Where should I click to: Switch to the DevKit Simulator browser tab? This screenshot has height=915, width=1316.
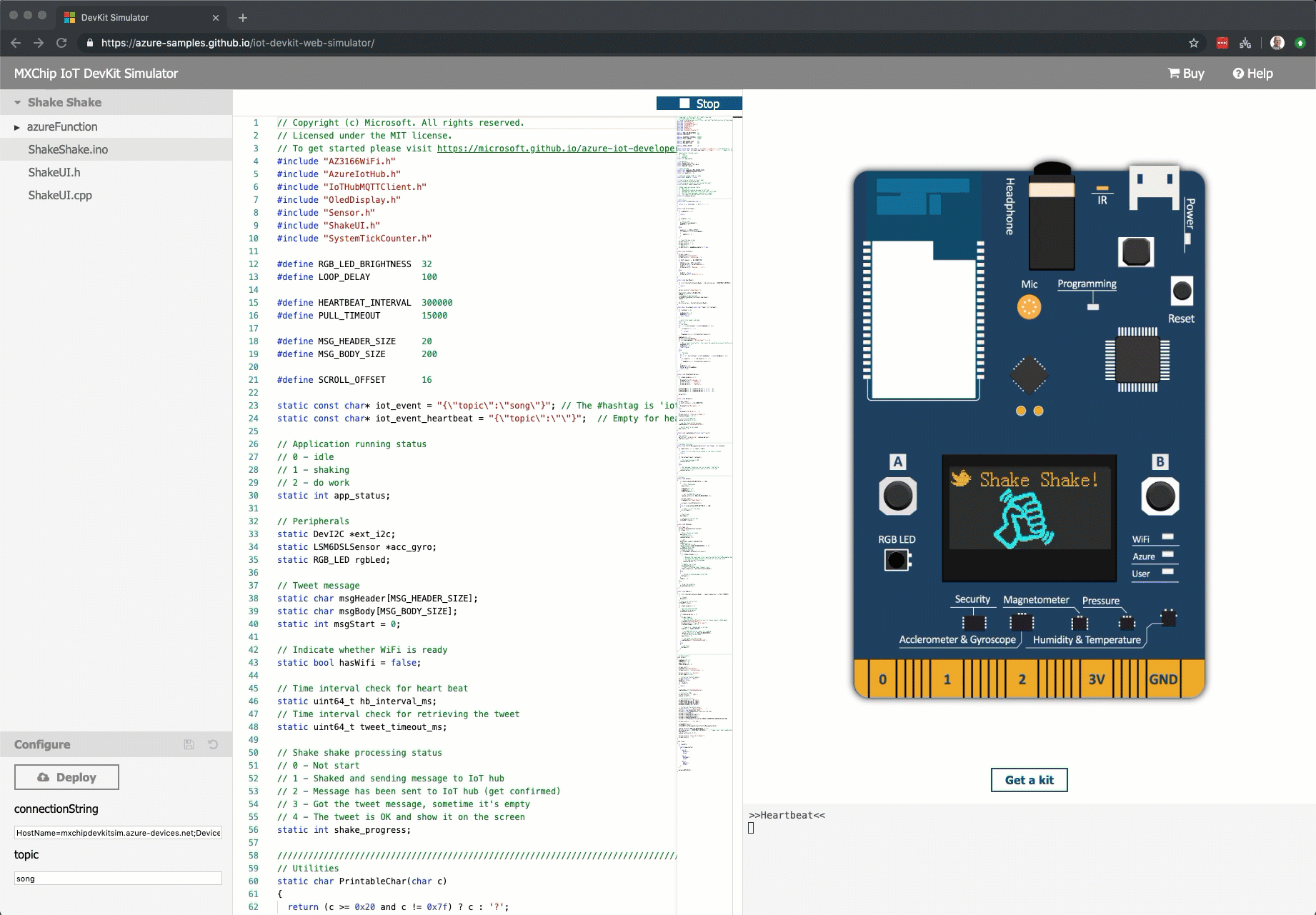114,17
